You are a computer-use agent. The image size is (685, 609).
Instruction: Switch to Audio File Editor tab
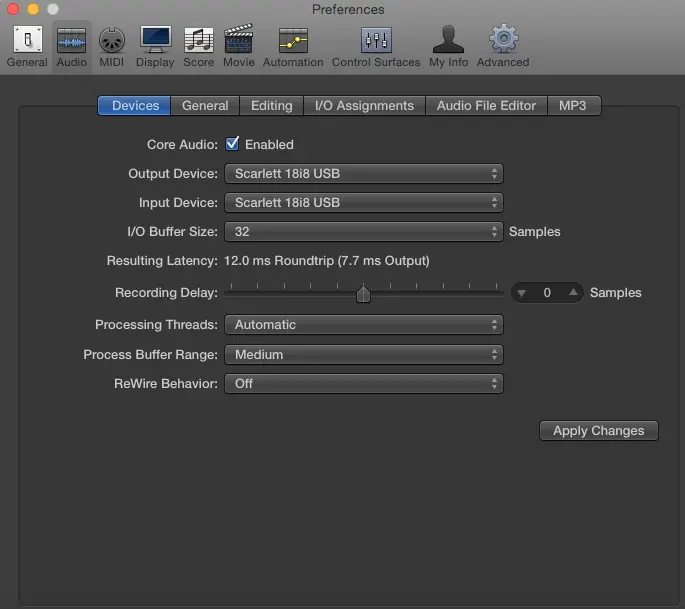486,106
